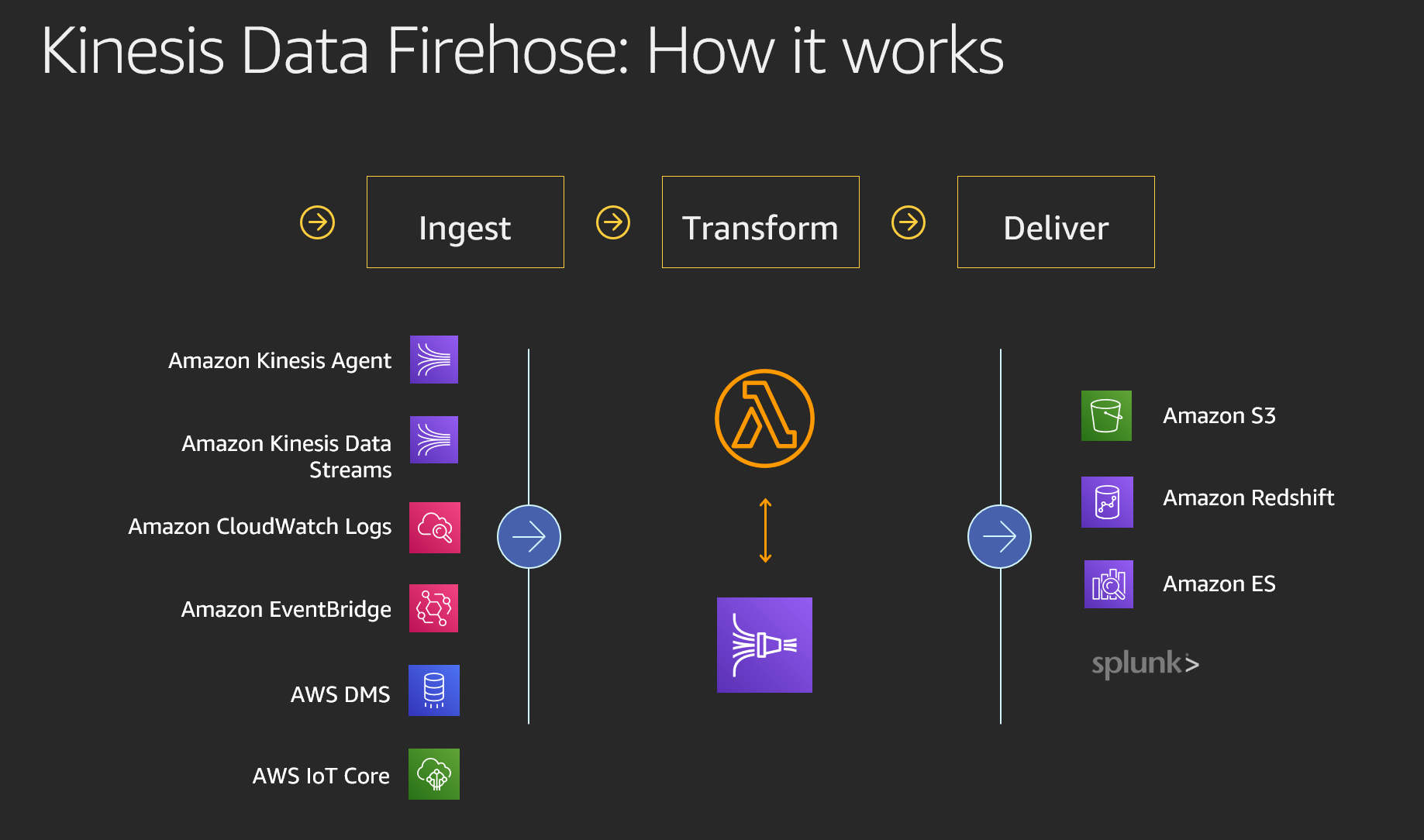Click the Amazon Kinesis Data Streams label
The image size is (1424, 840).
pyautogui.click(x=287, y=456)
